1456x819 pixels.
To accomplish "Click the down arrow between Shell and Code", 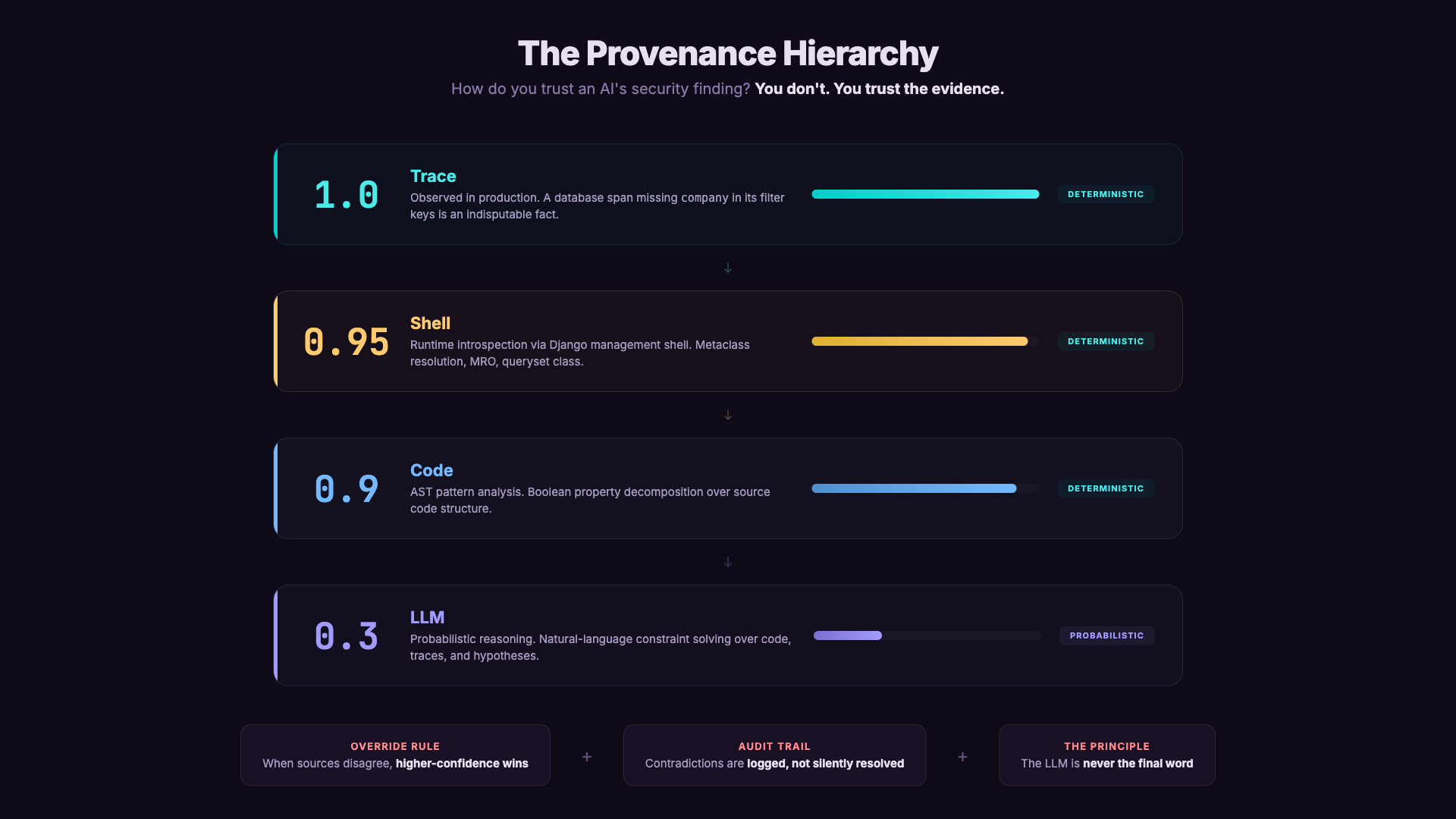I will (727, 415).
